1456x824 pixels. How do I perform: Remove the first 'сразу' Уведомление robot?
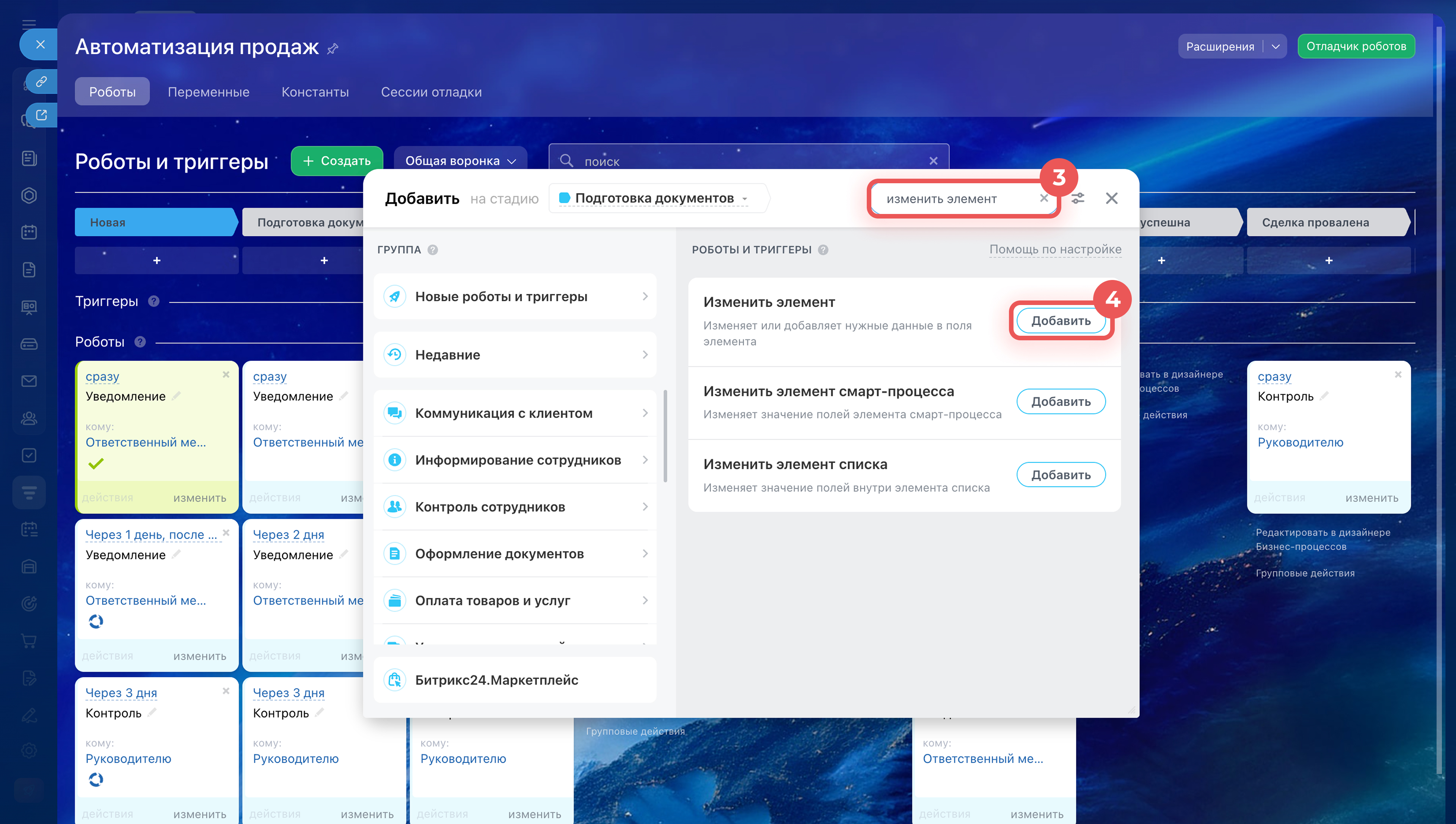click(226, 375)
